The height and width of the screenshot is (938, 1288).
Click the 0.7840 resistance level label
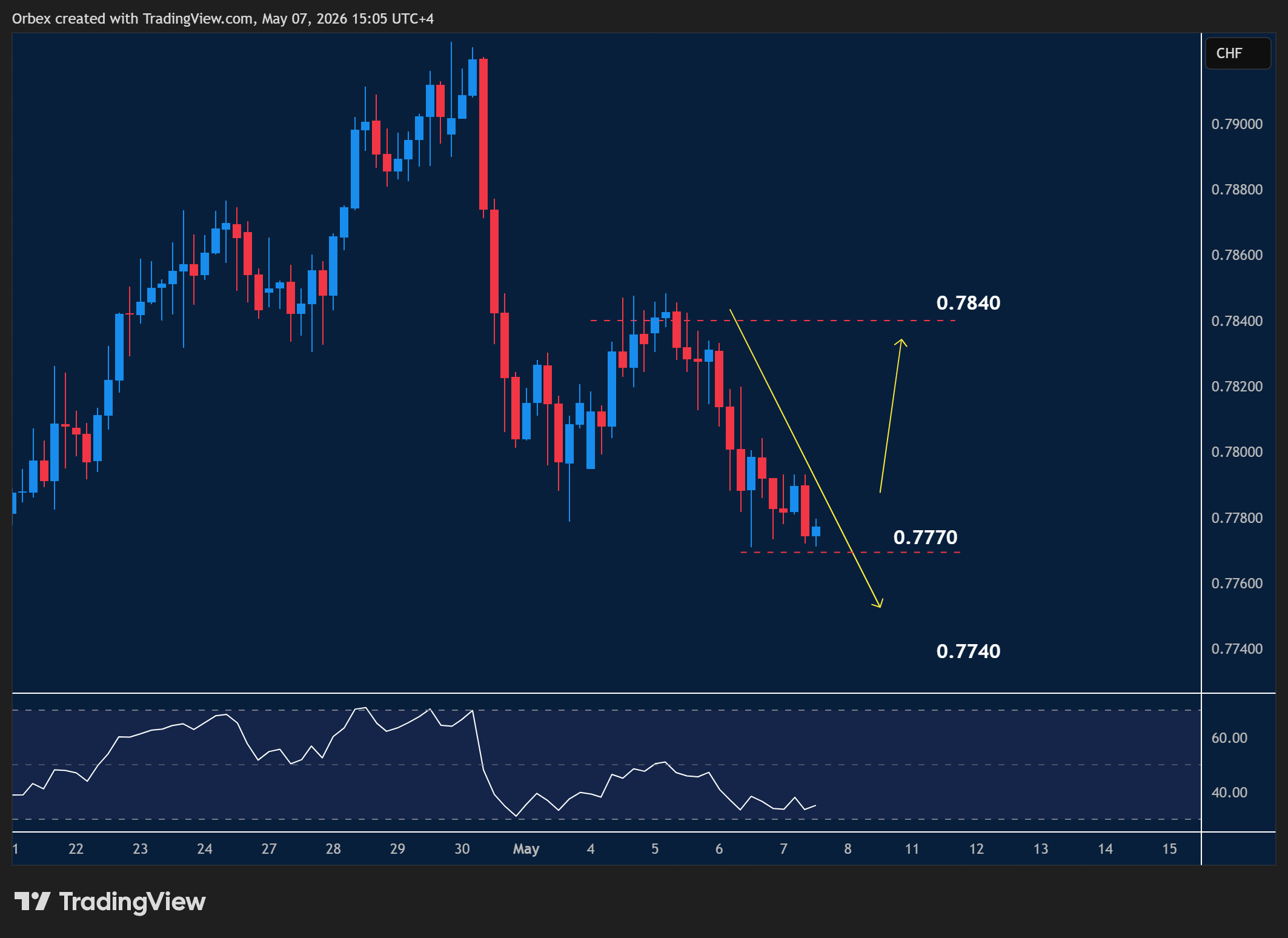(x=968, y=302)
